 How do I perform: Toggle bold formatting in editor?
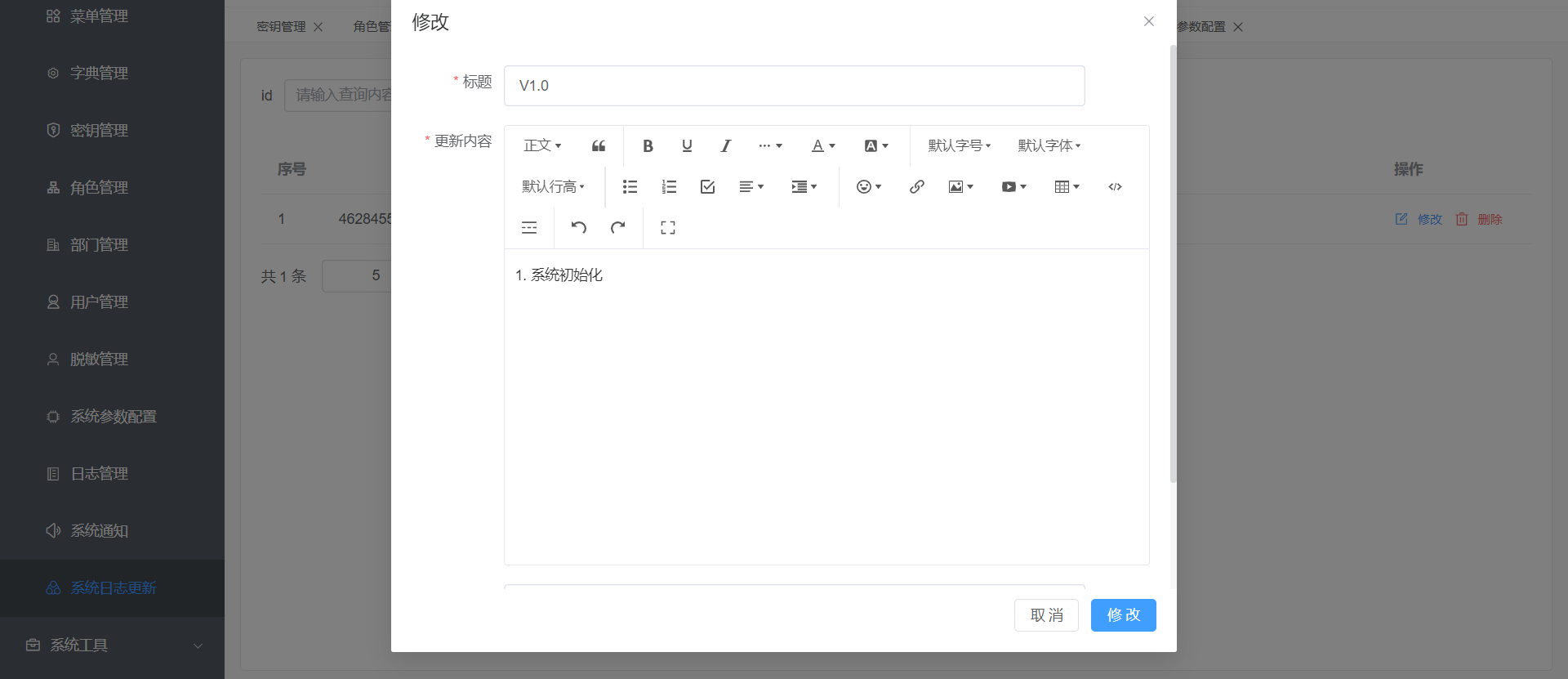(648, 146)
